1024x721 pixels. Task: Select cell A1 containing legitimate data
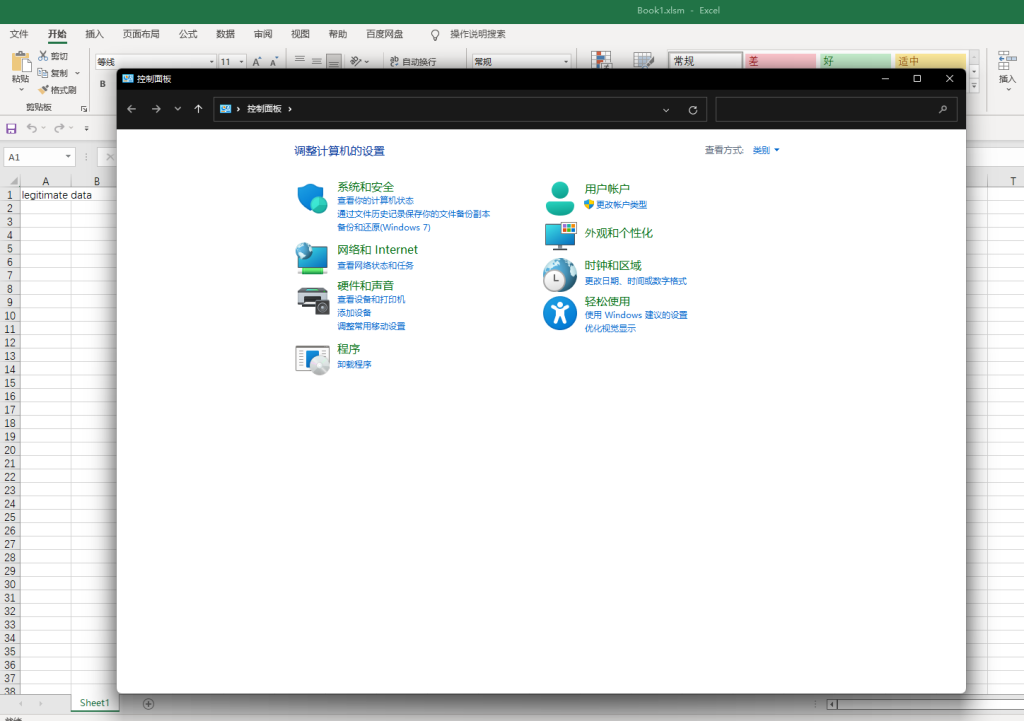(46, 195)
